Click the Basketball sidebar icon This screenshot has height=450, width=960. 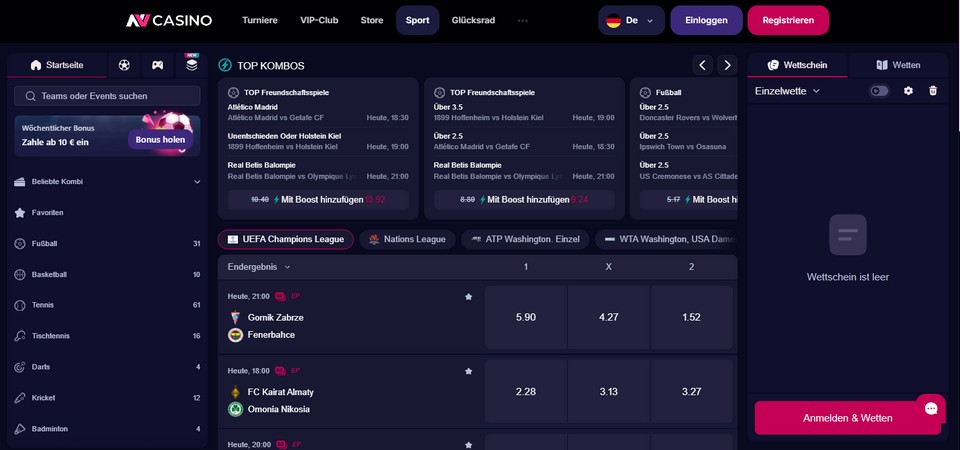20,274
